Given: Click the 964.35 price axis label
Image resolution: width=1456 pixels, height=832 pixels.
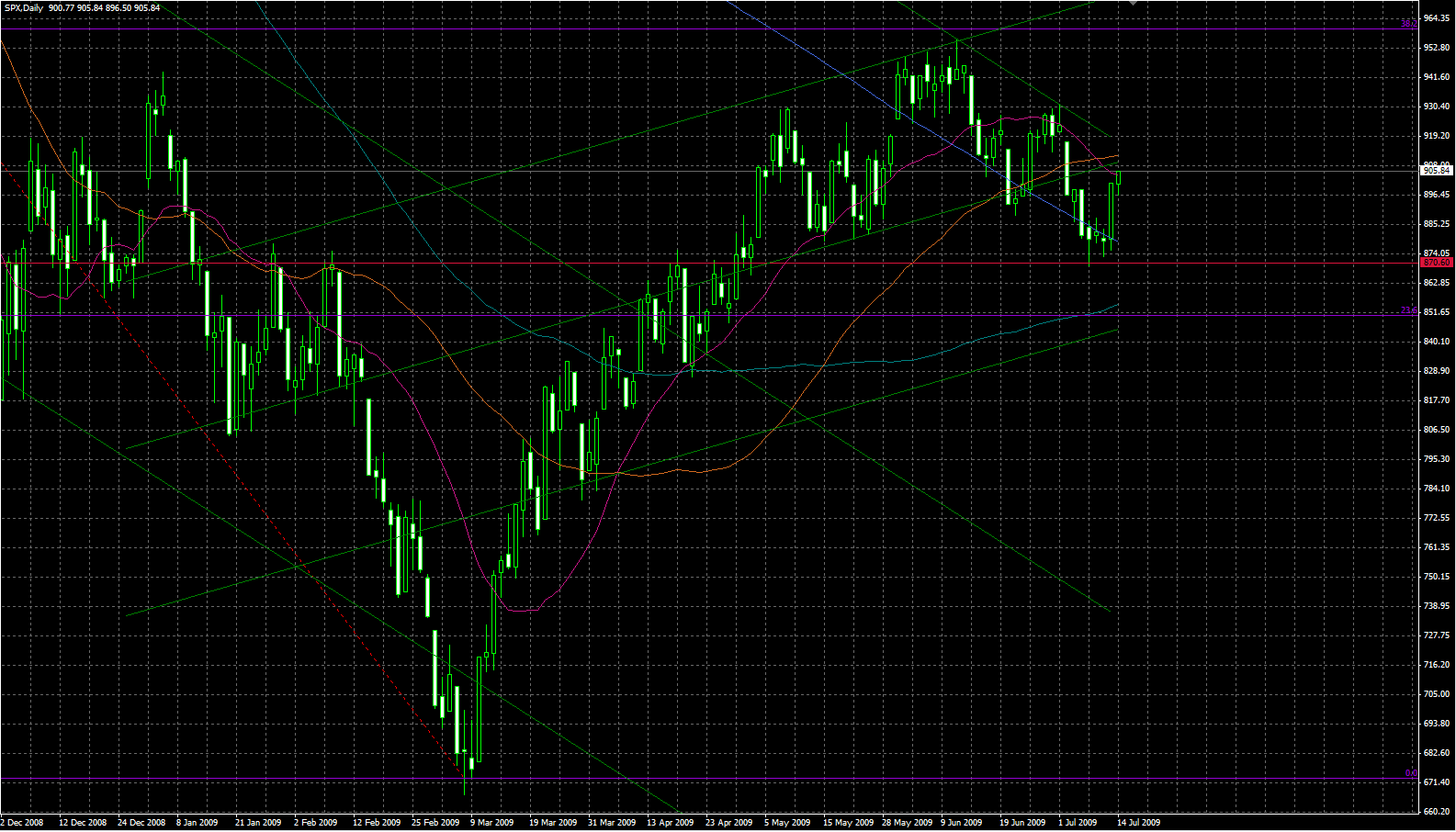Looking at the screenshot, I should click(x=1436, y=18).
